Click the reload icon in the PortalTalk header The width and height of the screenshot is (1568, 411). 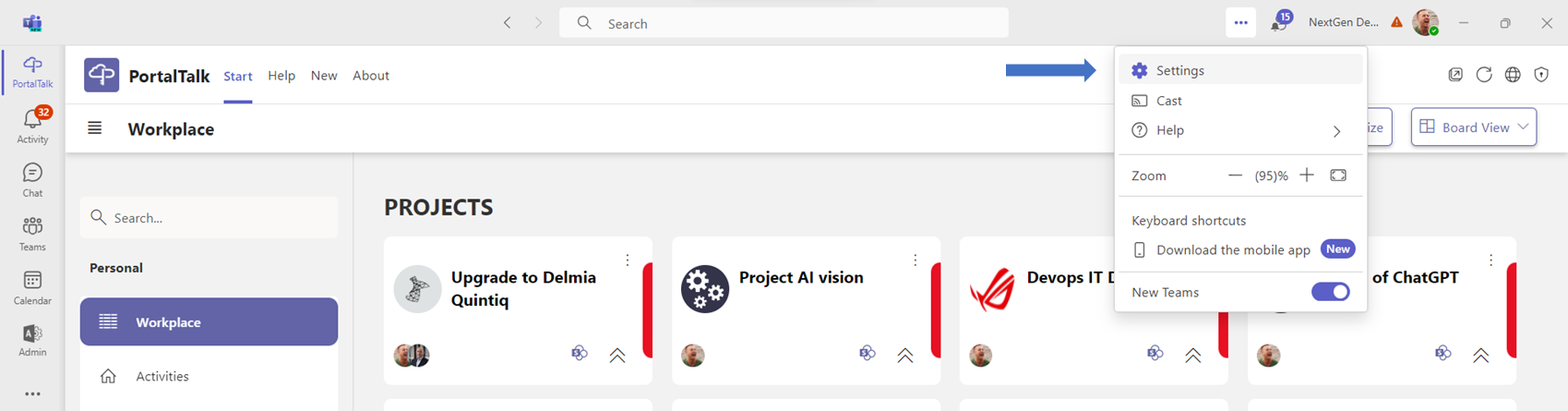(x=1484, y=75)
